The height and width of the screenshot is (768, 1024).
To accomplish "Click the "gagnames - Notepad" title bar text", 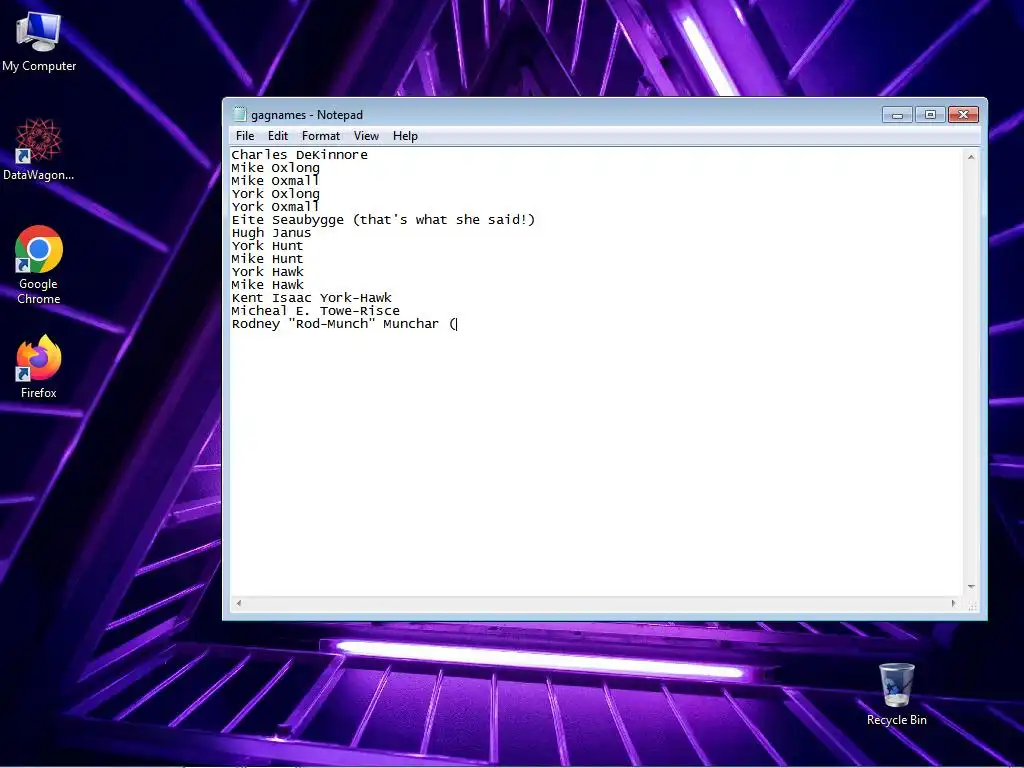I will [307, 115].
